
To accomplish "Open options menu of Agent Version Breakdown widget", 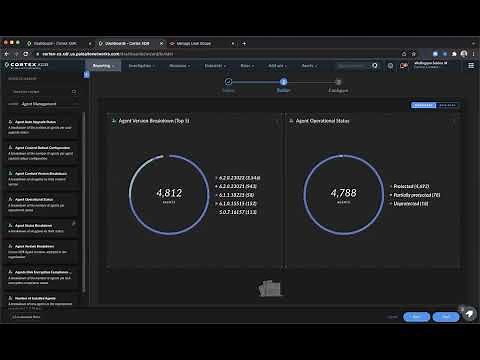I will pyautogui.click(x=277, y=122).
